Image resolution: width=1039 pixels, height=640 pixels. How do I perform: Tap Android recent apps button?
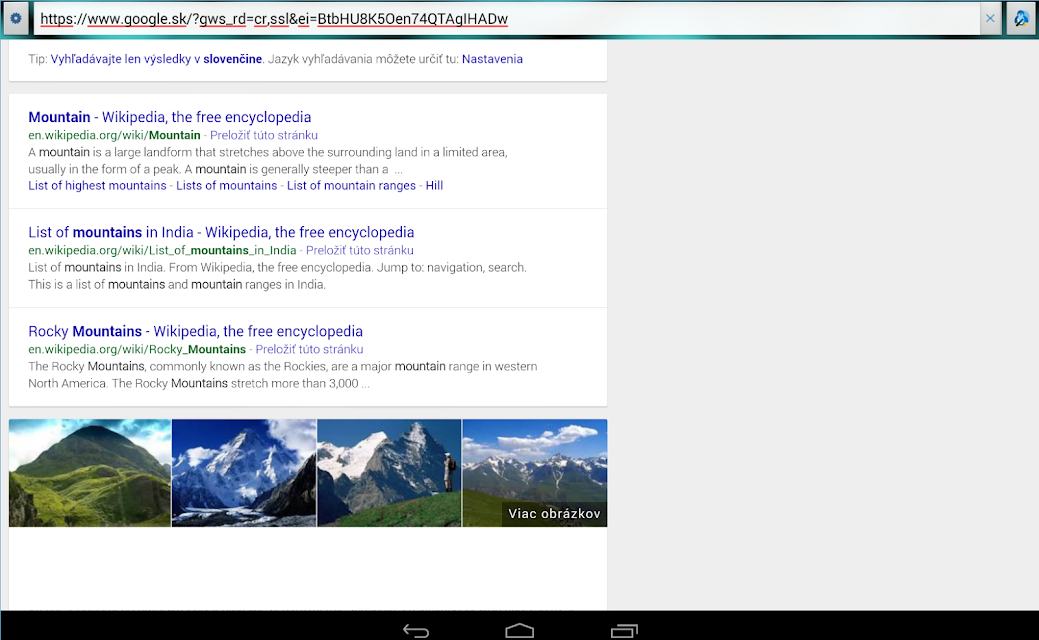click(x=624, y=631)
